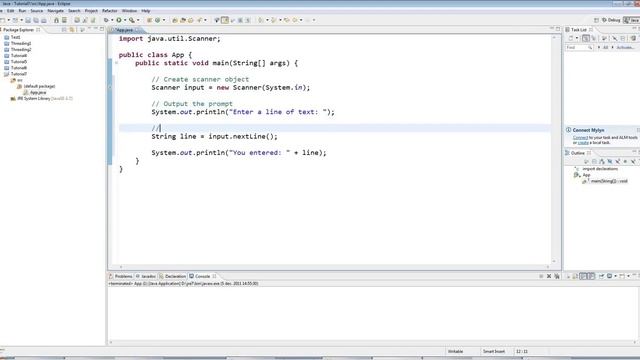Click the Print toolbar icon

[x=44, y=20]
